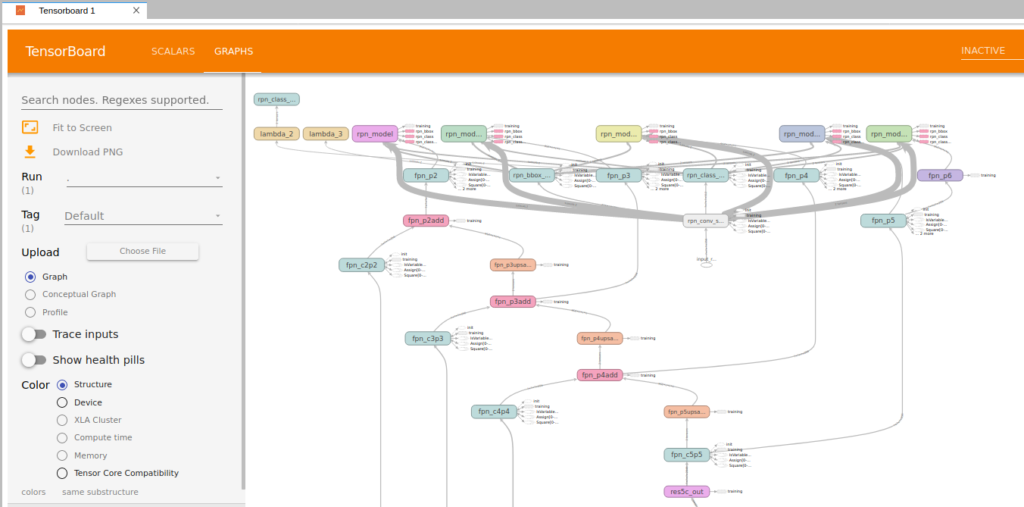Select the fpn_p3add node
The height and width of the screenshot is (507, 1024).
click(513, 301)
